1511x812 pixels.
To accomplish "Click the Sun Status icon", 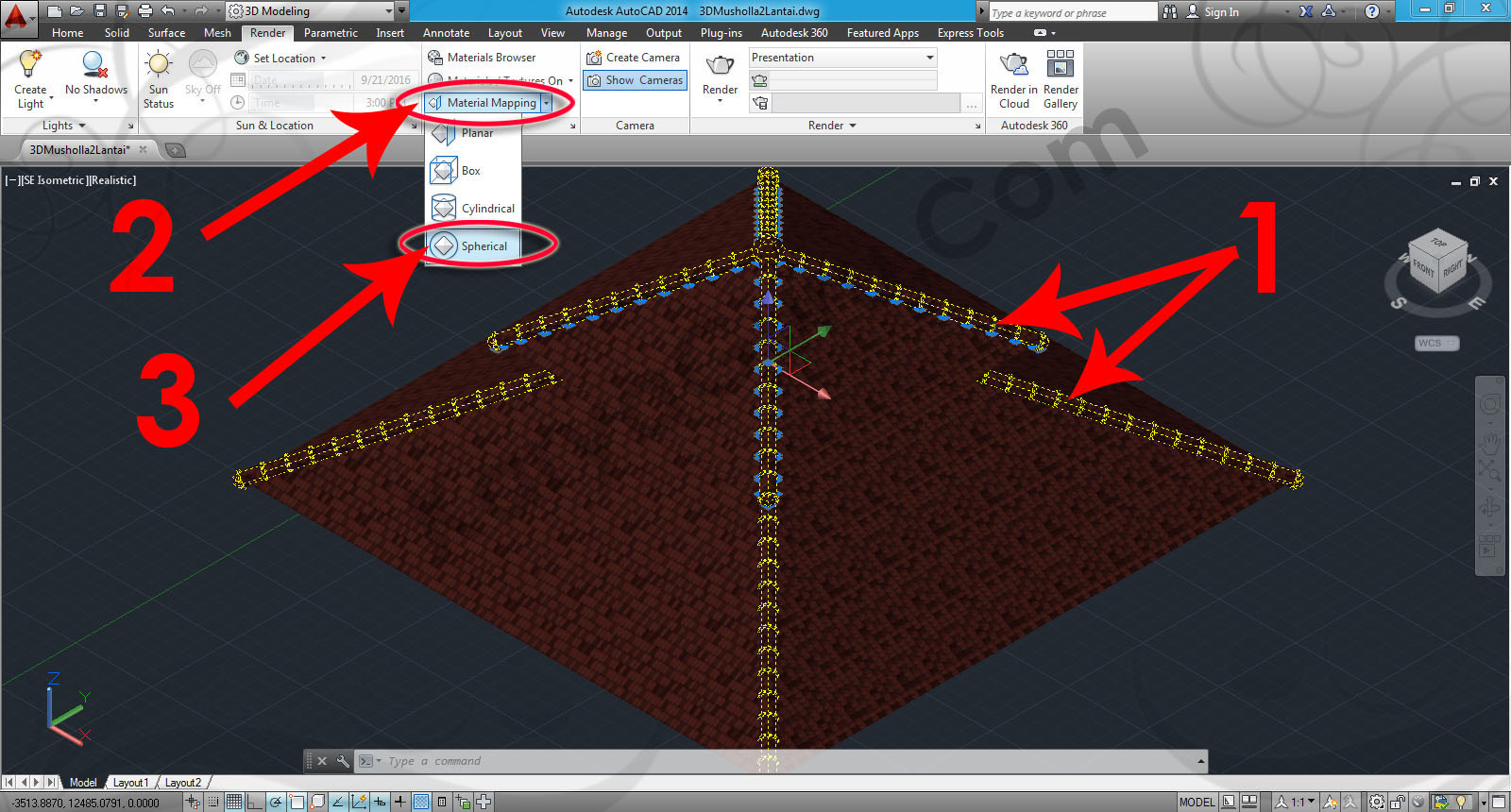I will point(158,66).
